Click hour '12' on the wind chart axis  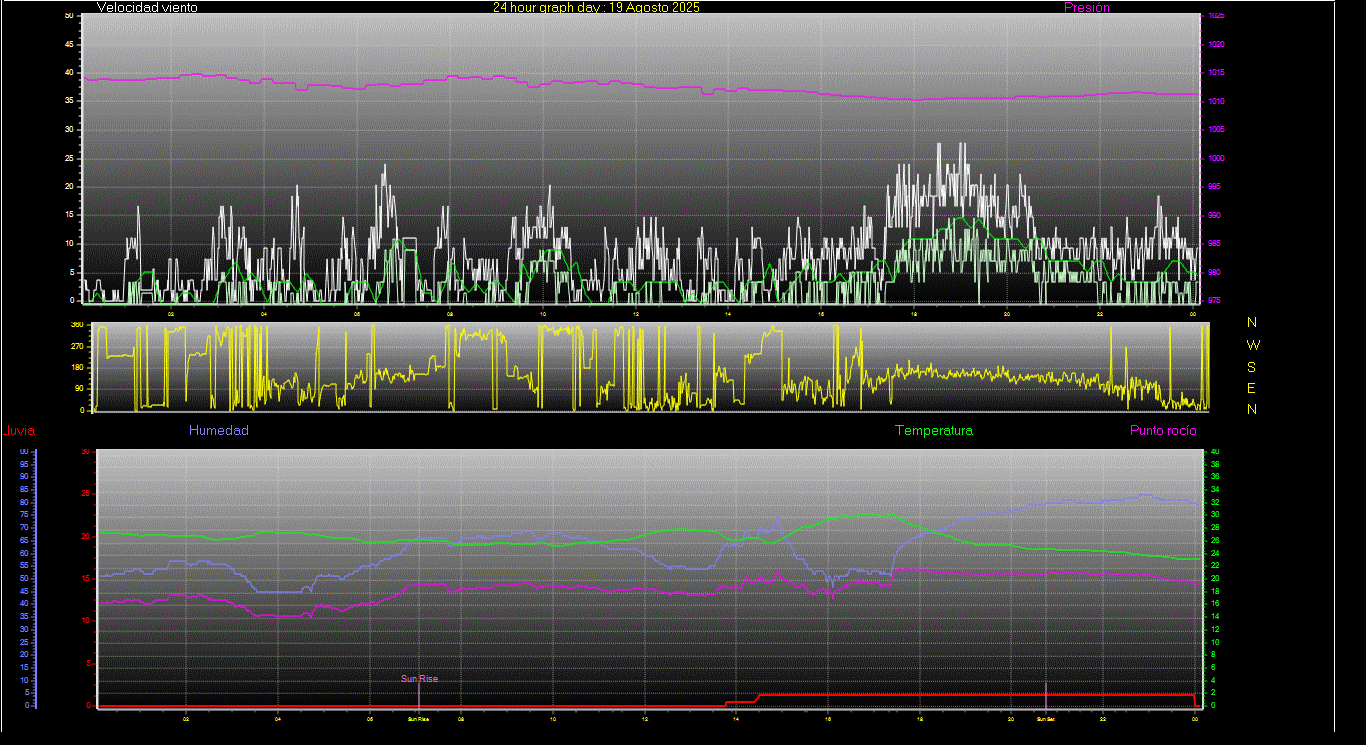(x=635, y=314)
